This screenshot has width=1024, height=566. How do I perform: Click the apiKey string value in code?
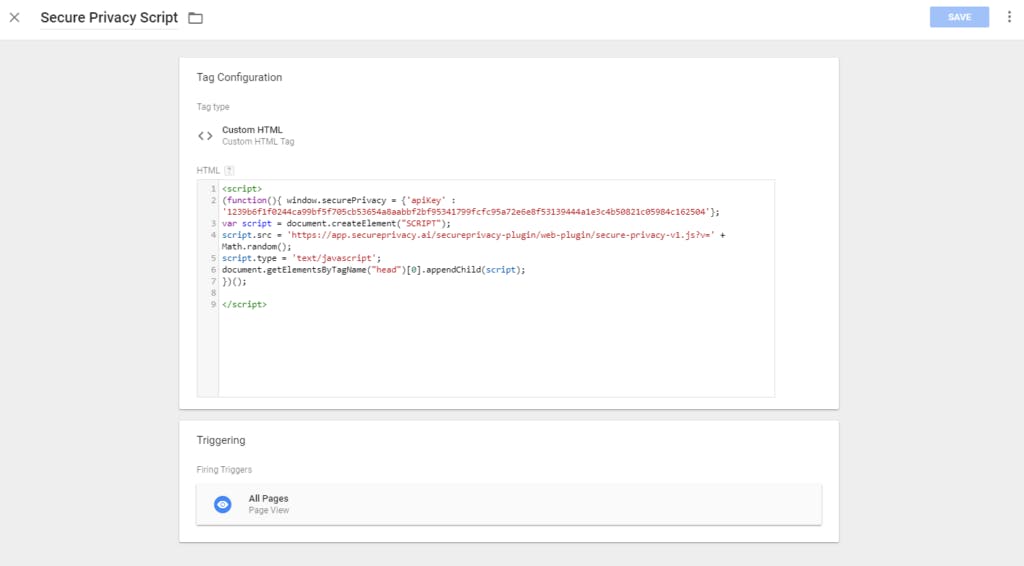point(466,212)
